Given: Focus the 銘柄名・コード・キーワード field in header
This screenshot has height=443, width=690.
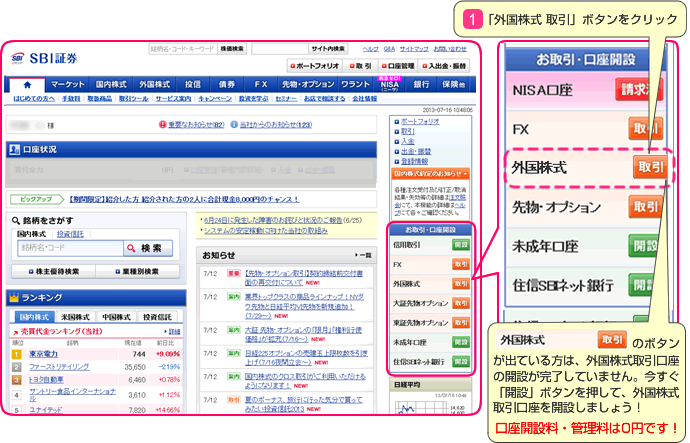Looking at the screenshot, I should 183,49.
